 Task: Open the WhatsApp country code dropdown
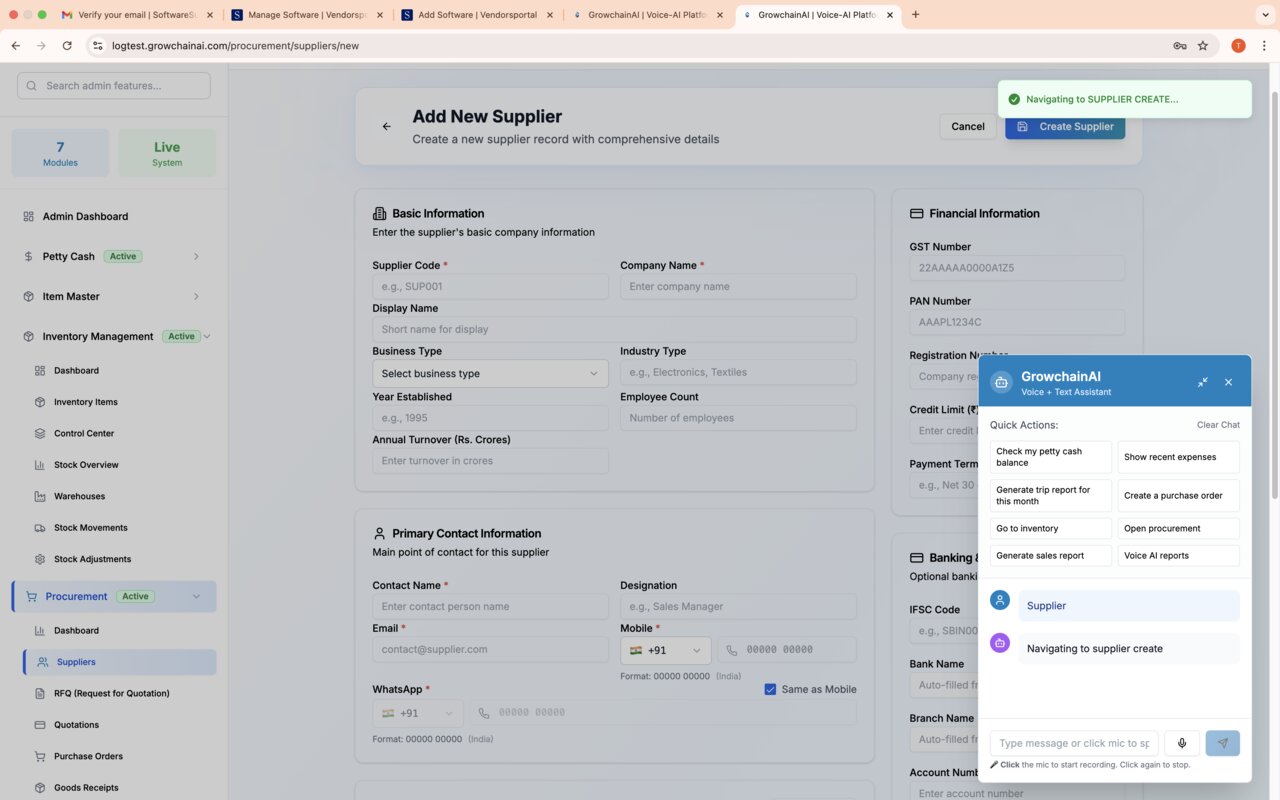[417, 713]
